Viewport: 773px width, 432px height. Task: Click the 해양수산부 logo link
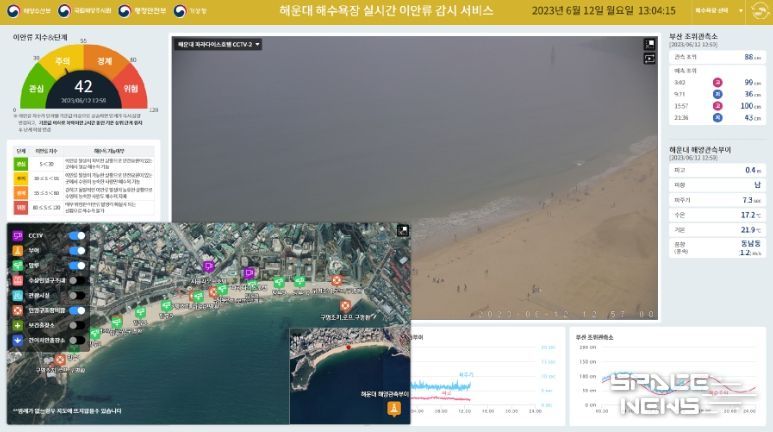click(32, 11)
